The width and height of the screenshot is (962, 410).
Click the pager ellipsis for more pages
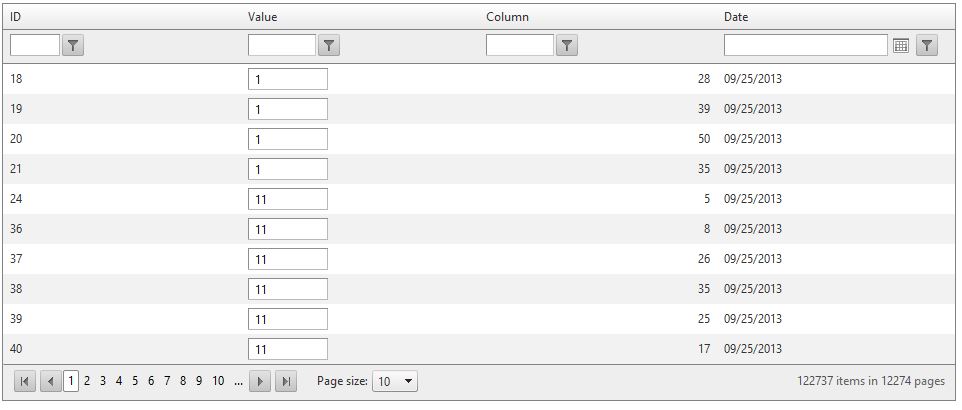pos(238,381)
